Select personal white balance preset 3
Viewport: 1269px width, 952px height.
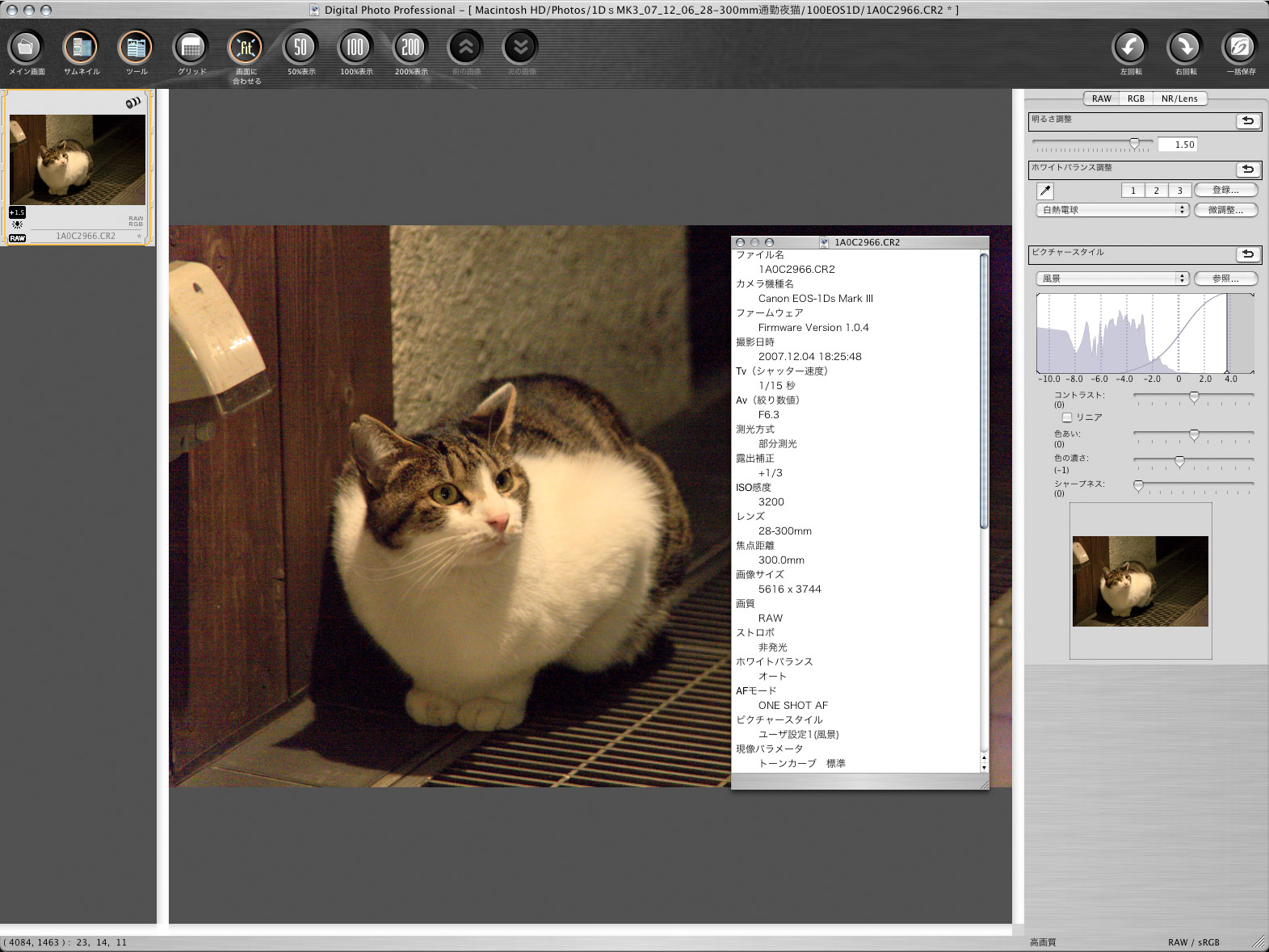(1180, 191)
